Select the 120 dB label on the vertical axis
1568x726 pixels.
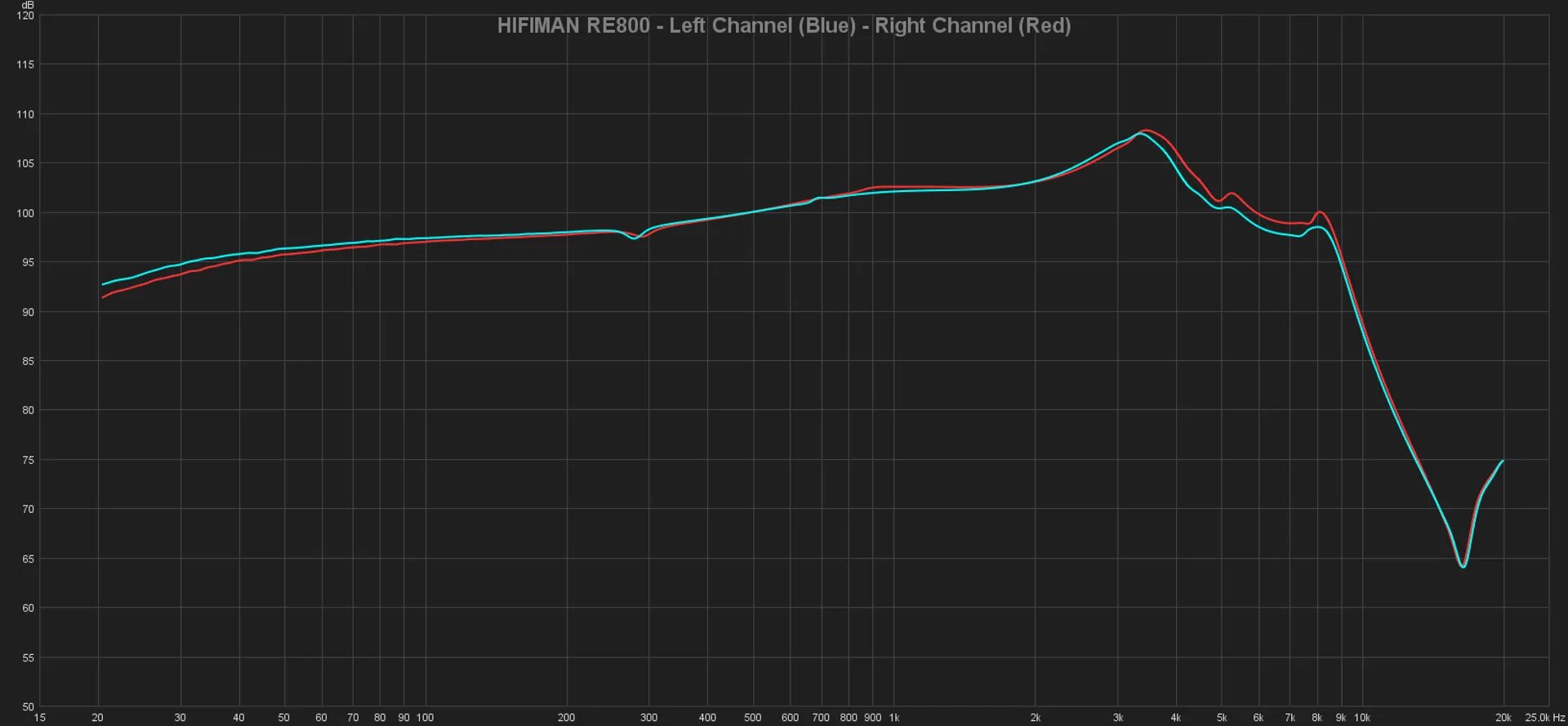25,16
